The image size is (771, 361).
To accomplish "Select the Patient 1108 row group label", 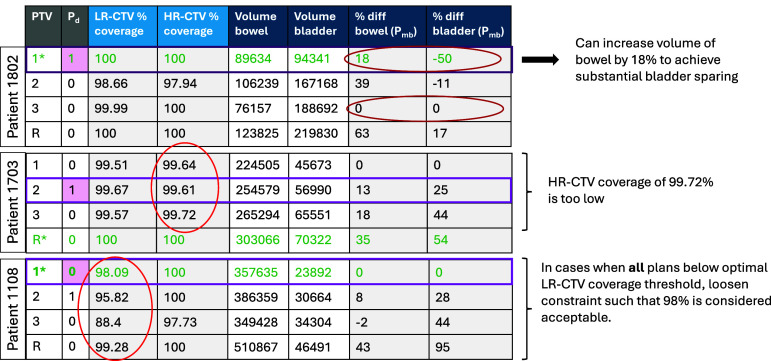I will [13, 310].
